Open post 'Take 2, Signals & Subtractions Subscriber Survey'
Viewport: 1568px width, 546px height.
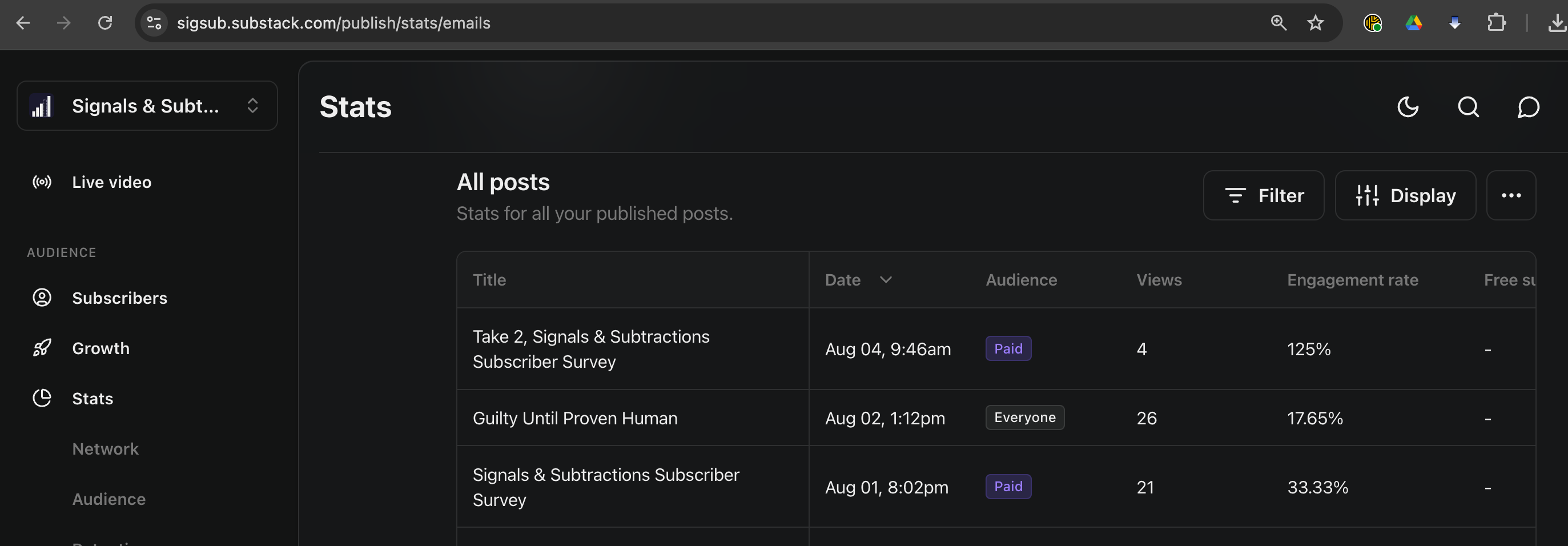591,349
